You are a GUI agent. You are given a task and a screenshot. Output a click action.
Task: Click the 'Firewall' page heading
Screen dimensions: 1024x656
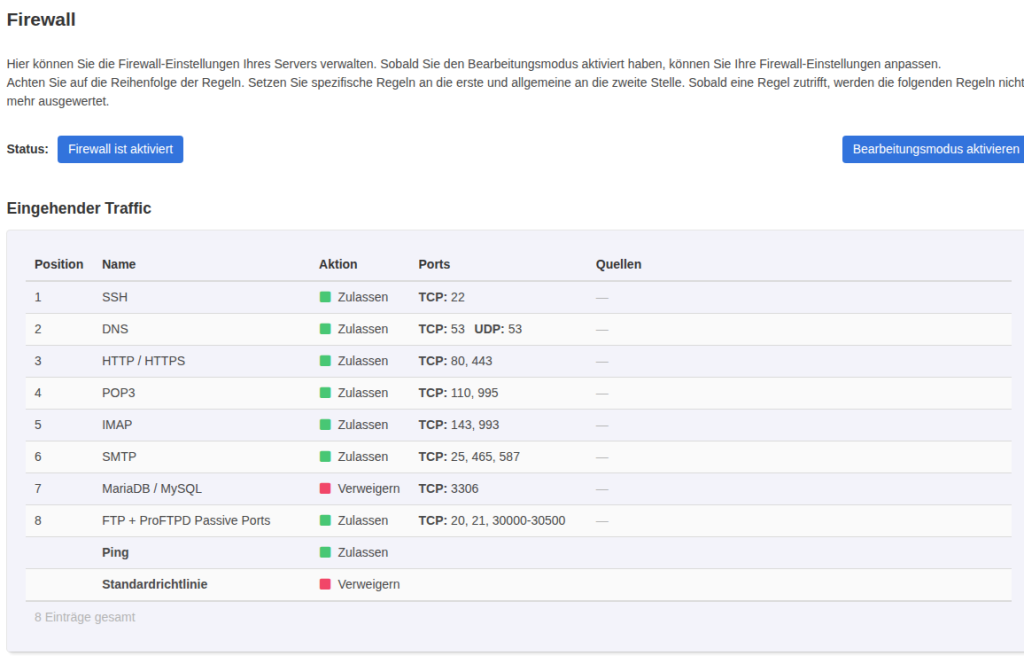(x=41, y=20)
